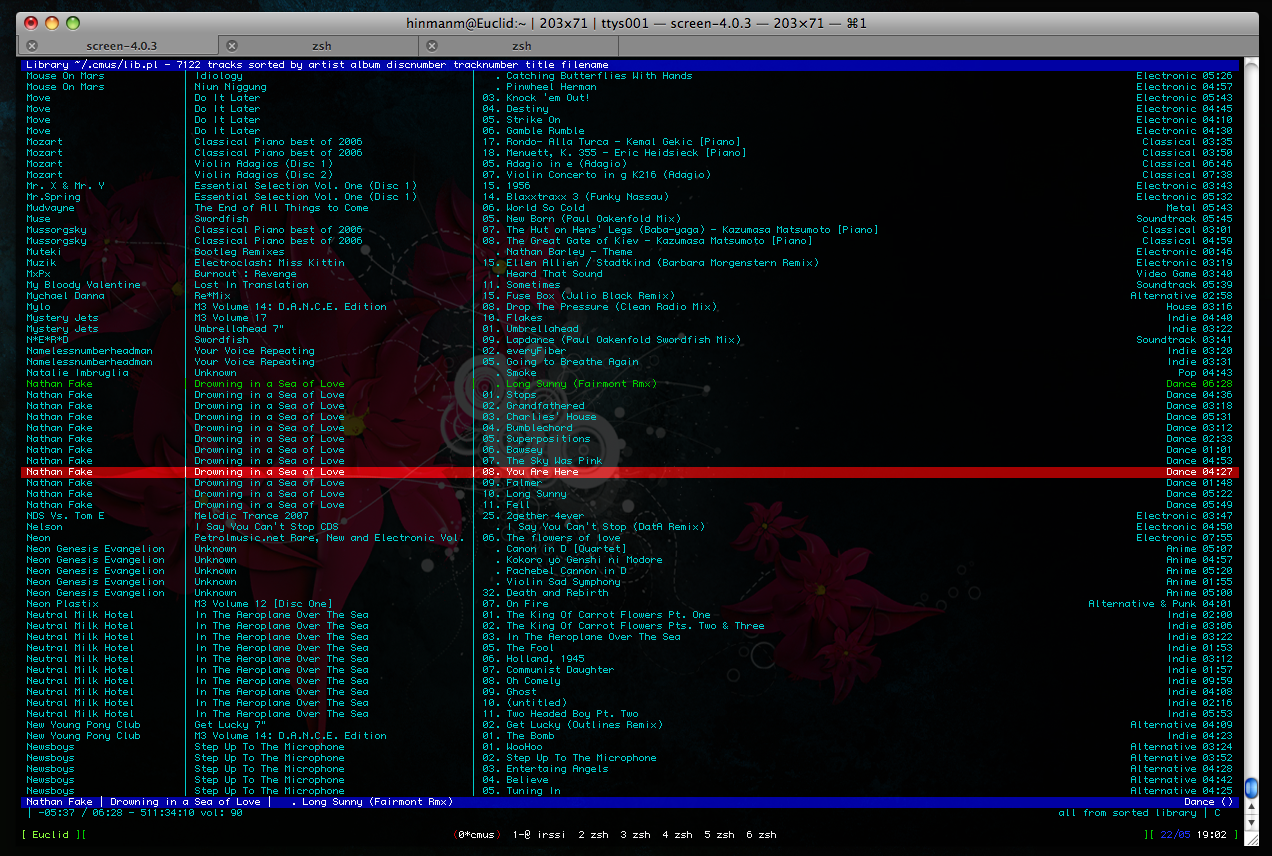Image resolution: width=1272 pixels, height=856 pixels.
Task: Choose New Born (Paul Oakenfold Mix)
Action: tap(593, 219)
